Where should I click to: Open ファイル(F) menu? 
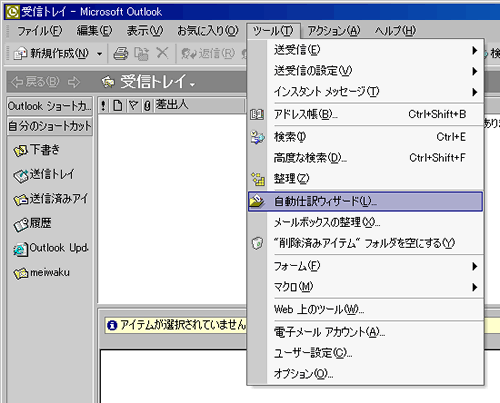[40, 31]
